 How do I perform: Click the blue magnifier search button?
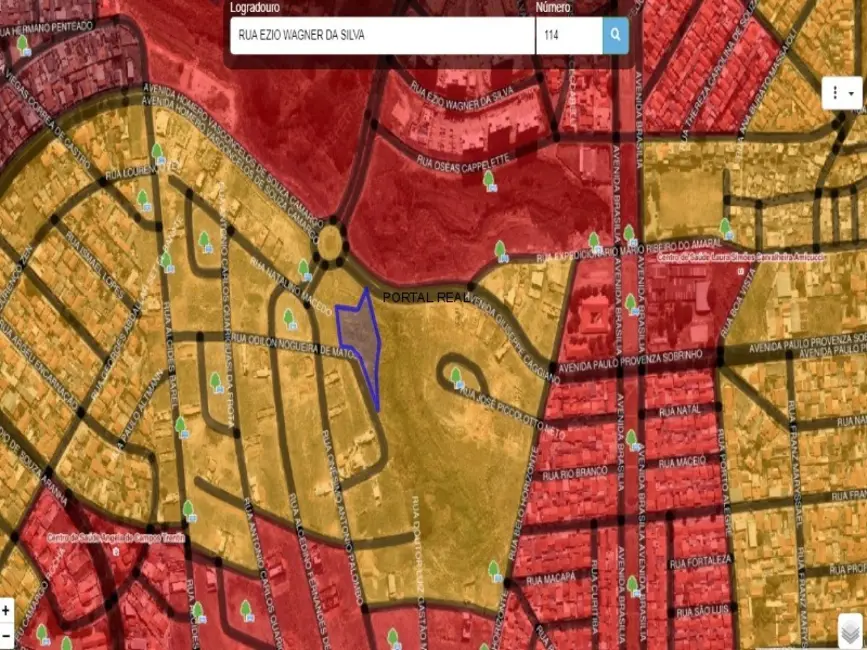pyautogui.click(x=616, y=36)
